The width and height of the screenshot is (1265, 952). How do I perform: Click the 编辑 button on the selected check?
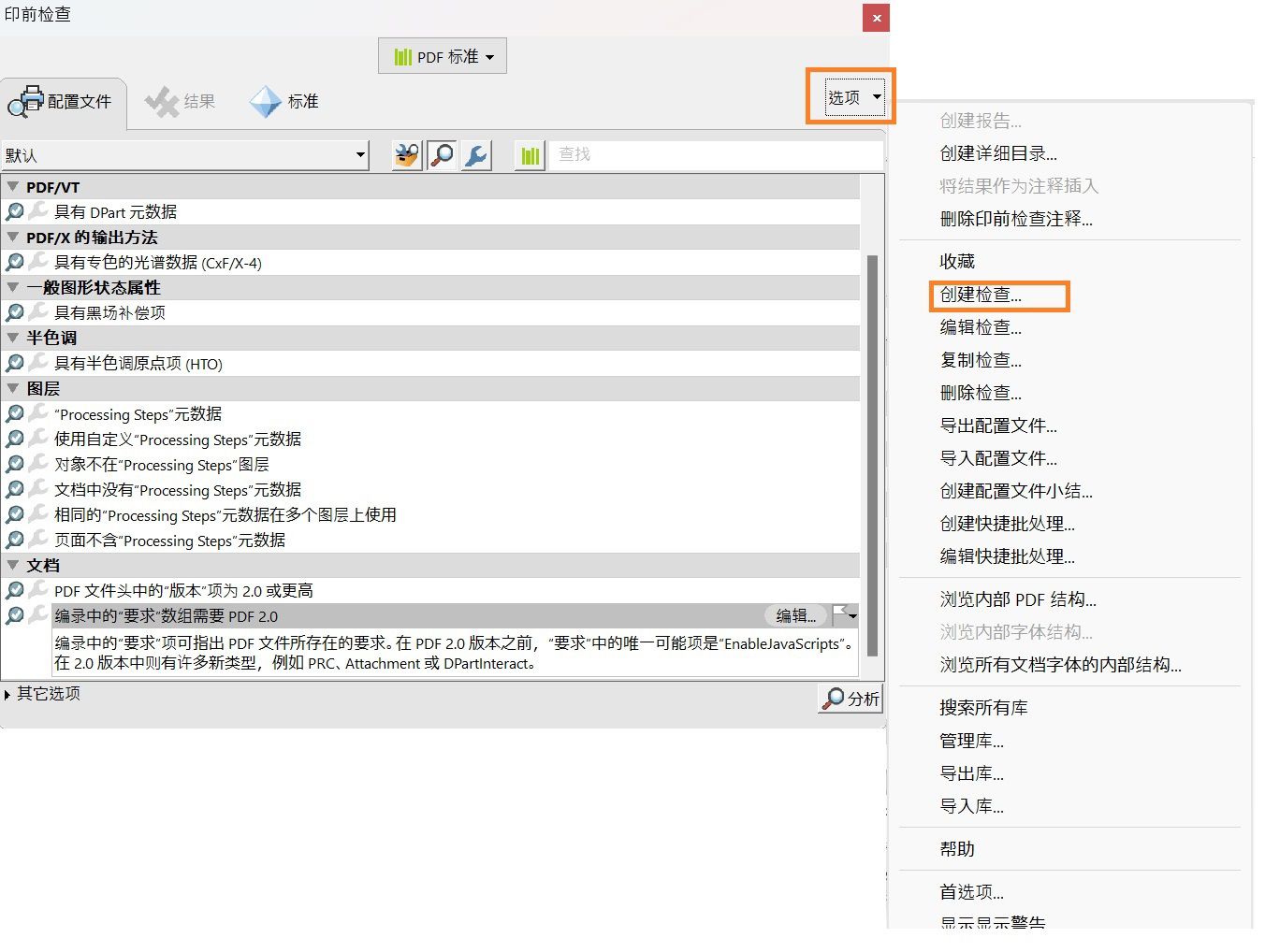click(796, 615)
